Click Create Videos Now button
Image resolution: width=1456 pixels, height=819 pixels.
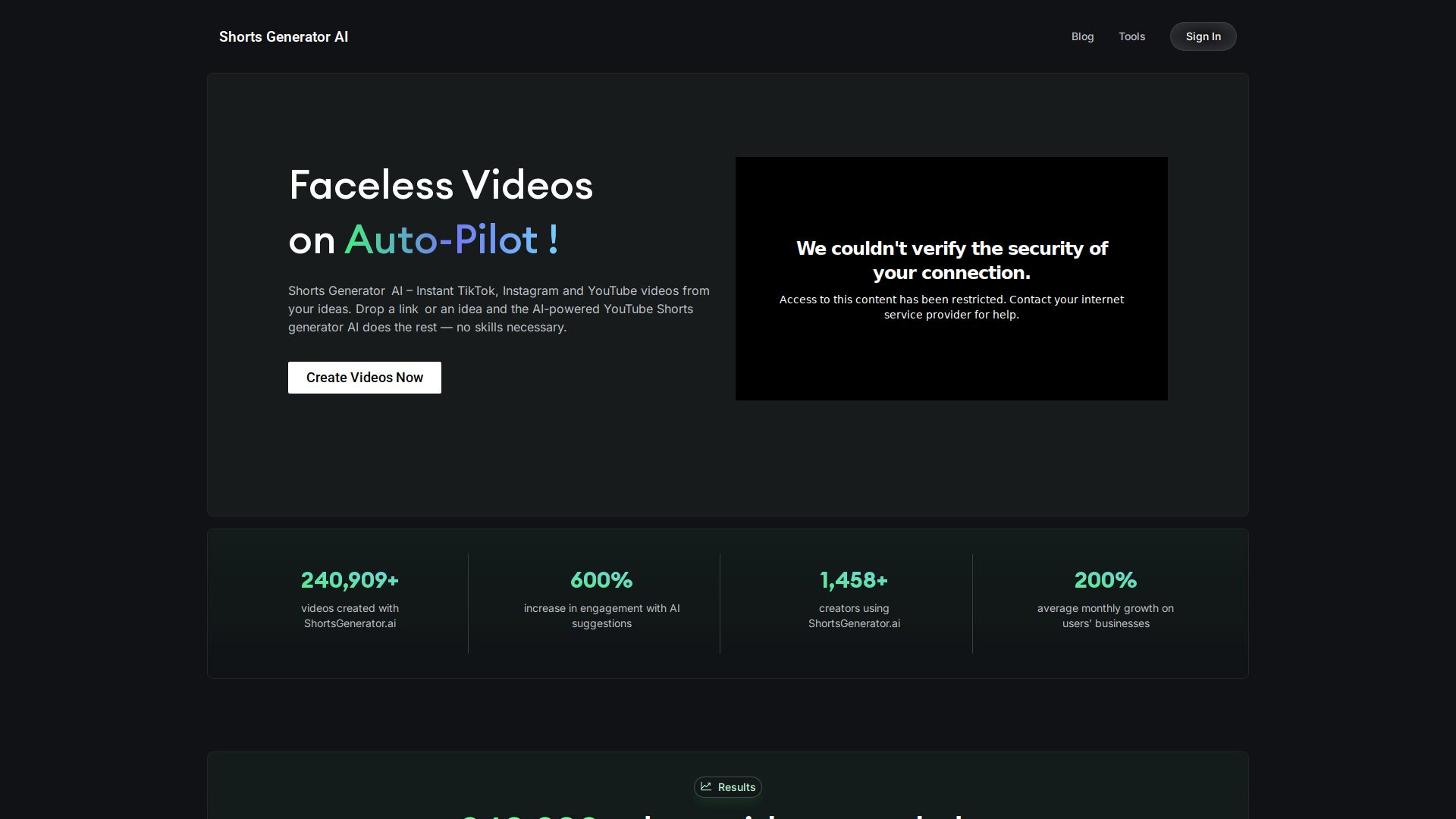pyautogui.click(x=364, y=378)
